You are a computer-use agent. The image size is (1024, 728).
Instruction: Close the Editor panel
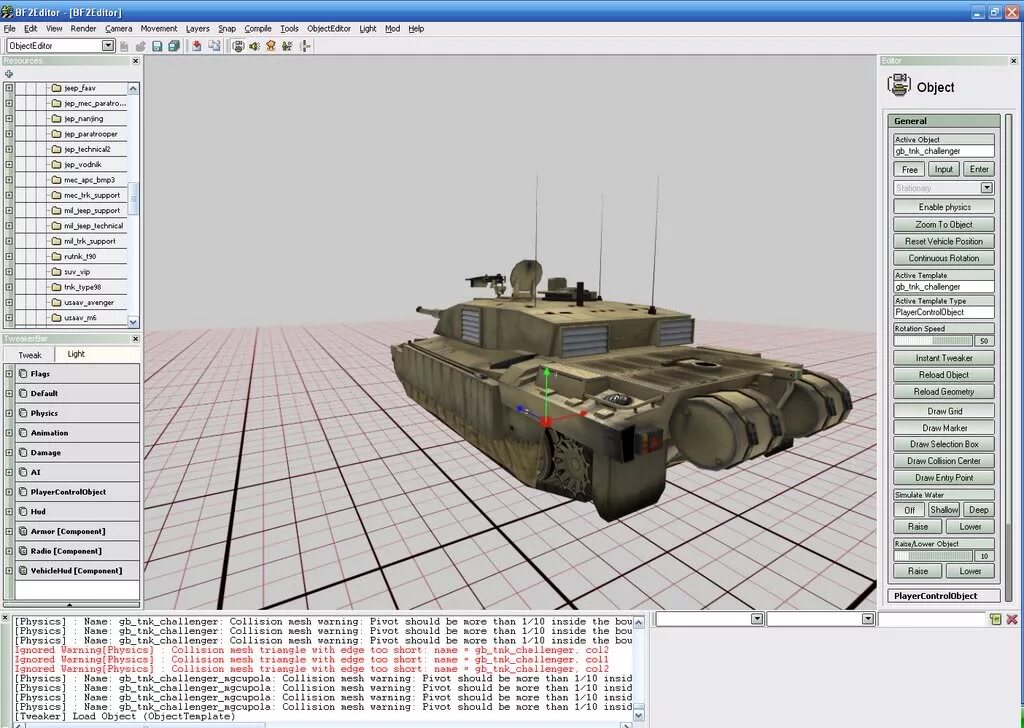1014,61
